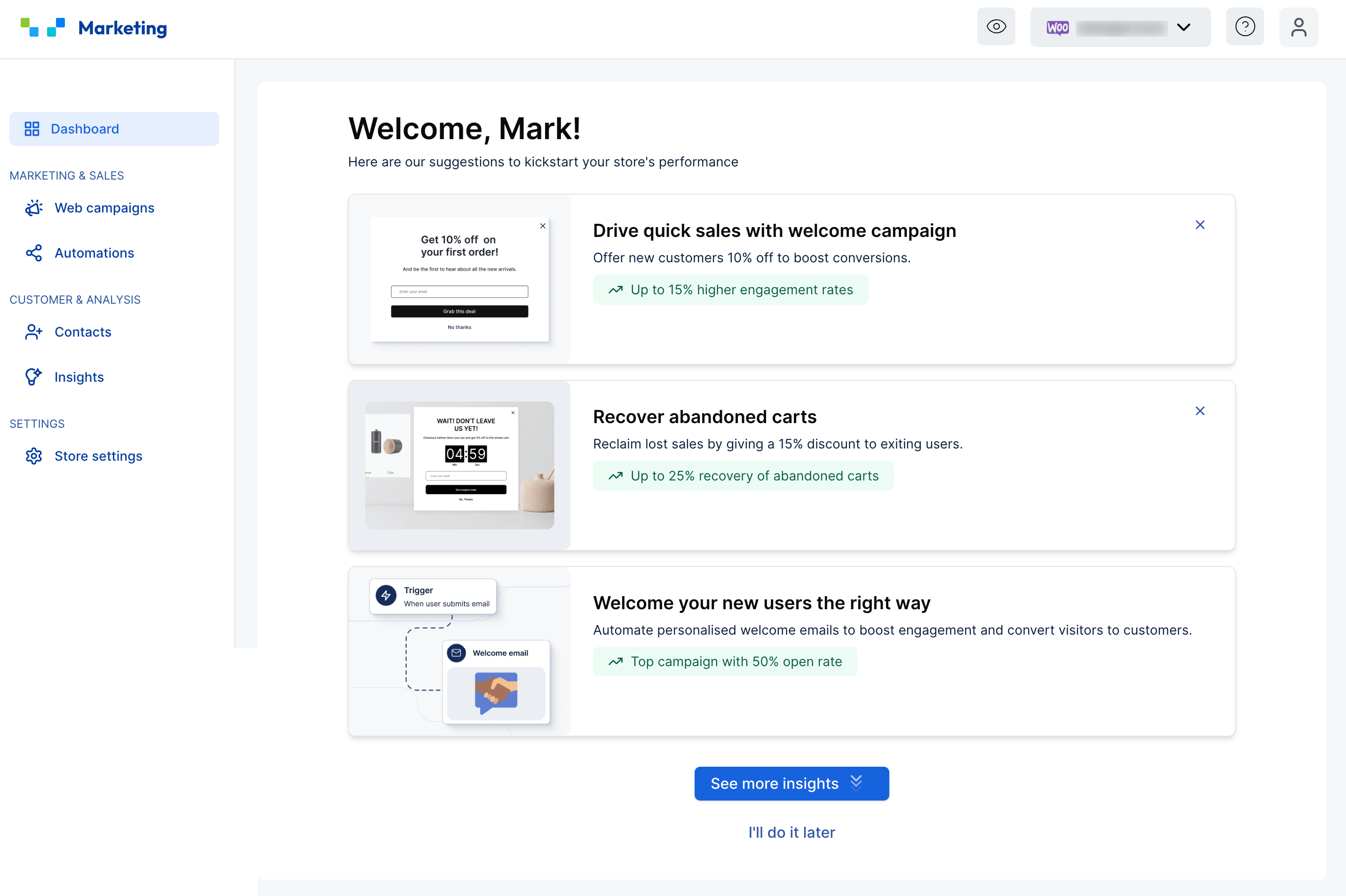Open Automations in sidebar
Viewport: 1346px width, 896px height.
[95, 252]
